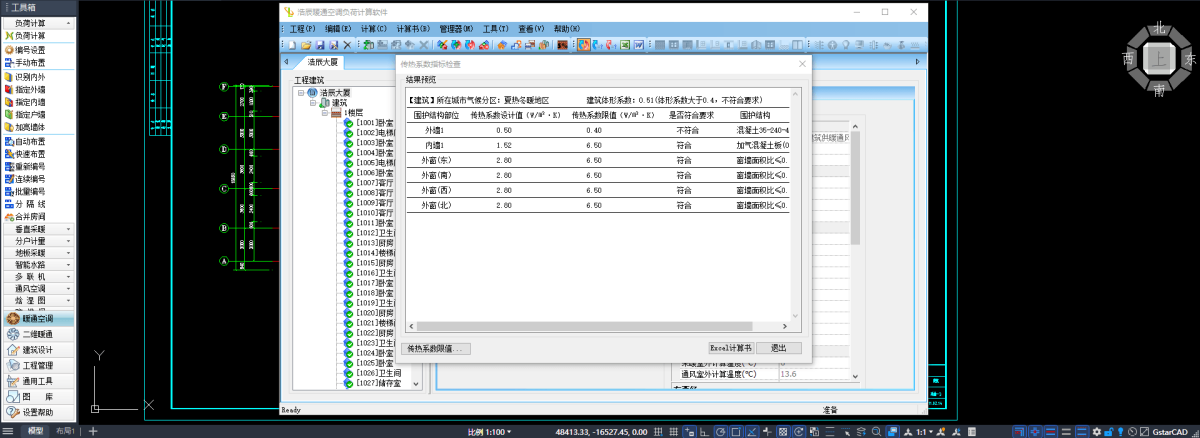
Task: Click the Excel export icon in the toolbar
Action: coord(624,44)
